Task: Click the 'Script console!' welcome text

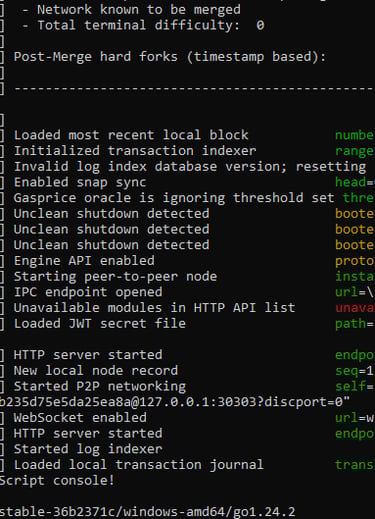Action: pyautogui.click(x=57, y=481)
